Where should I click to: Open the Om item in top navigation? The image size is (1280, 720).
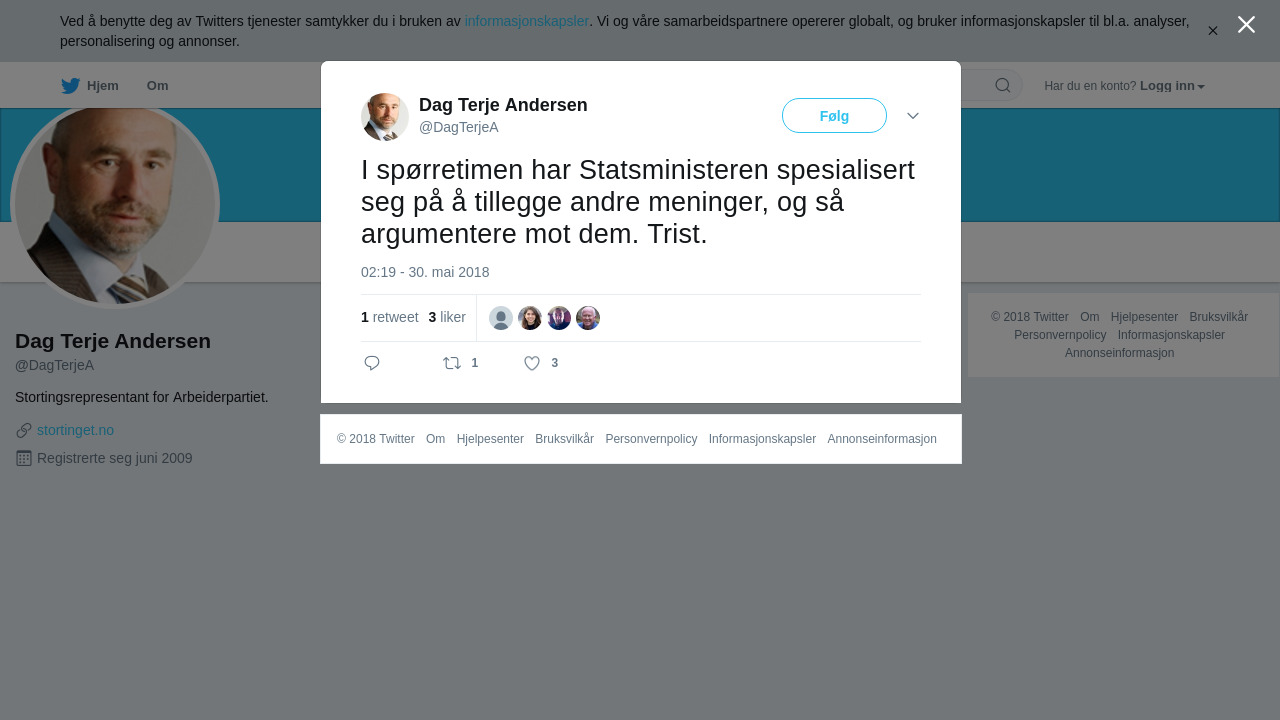[157, 86]
